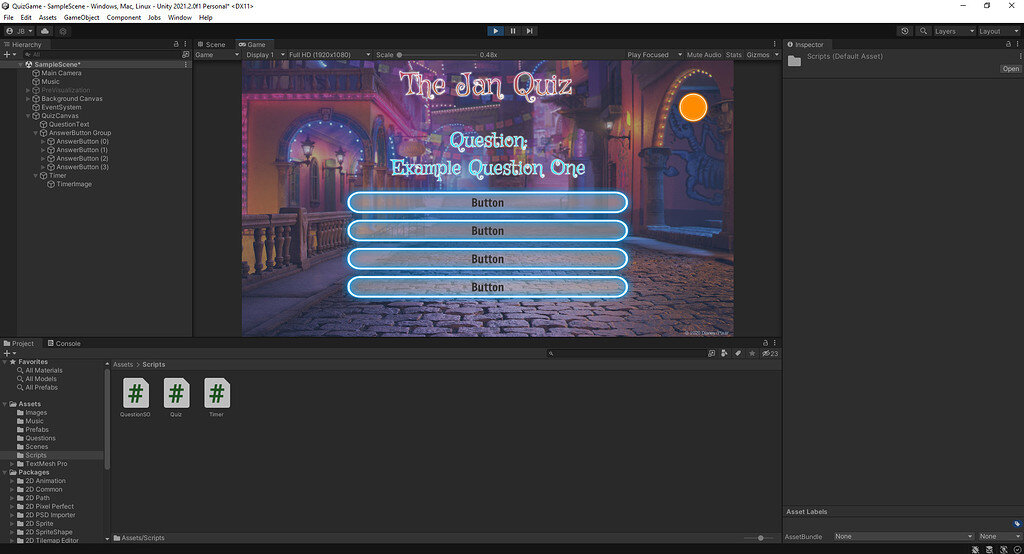Click the Hierarchy plus create button
Image resolution: width=1024 pixels, height=554 pixels.
pyautogui.click(x=9, y=54)
